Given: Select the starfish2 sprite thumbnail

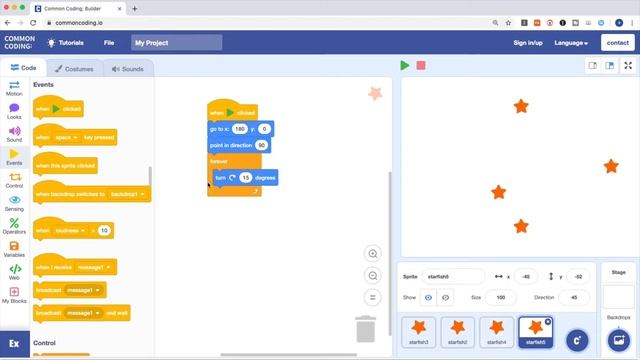Looking at the screenshot, I should tap(458, 332).
